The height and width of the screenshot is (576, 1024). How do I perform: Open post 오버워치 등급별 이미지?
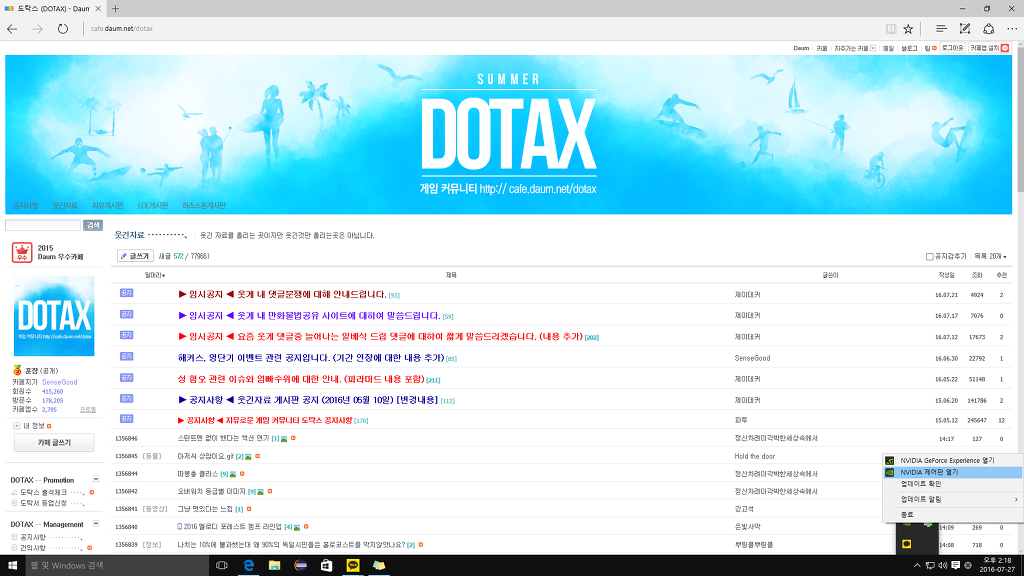[x=212, y=491]
